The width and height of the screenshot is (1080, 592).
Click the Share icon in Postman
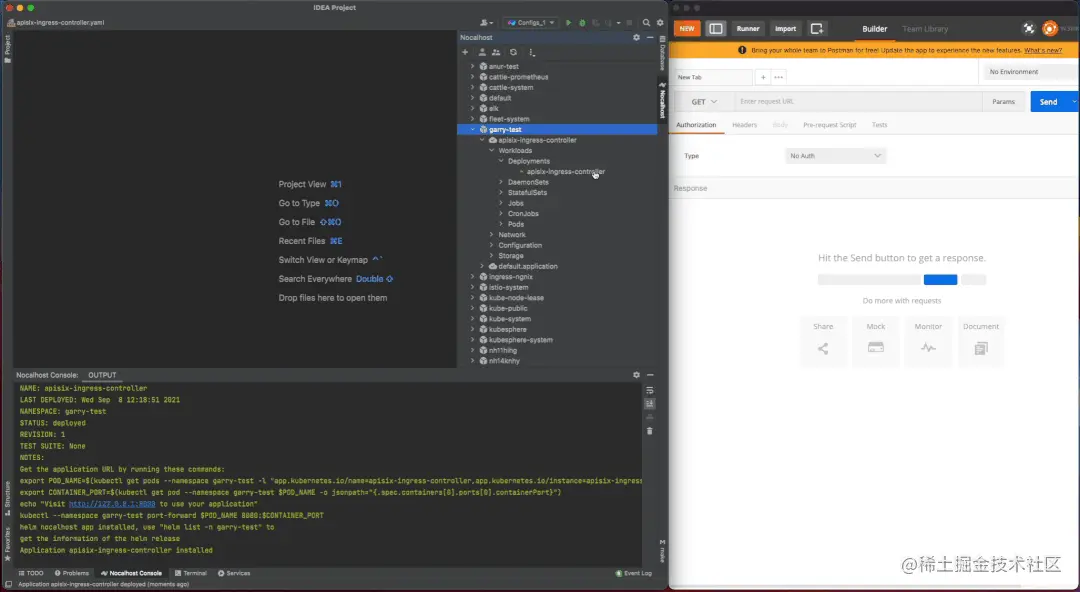[823, 349]
